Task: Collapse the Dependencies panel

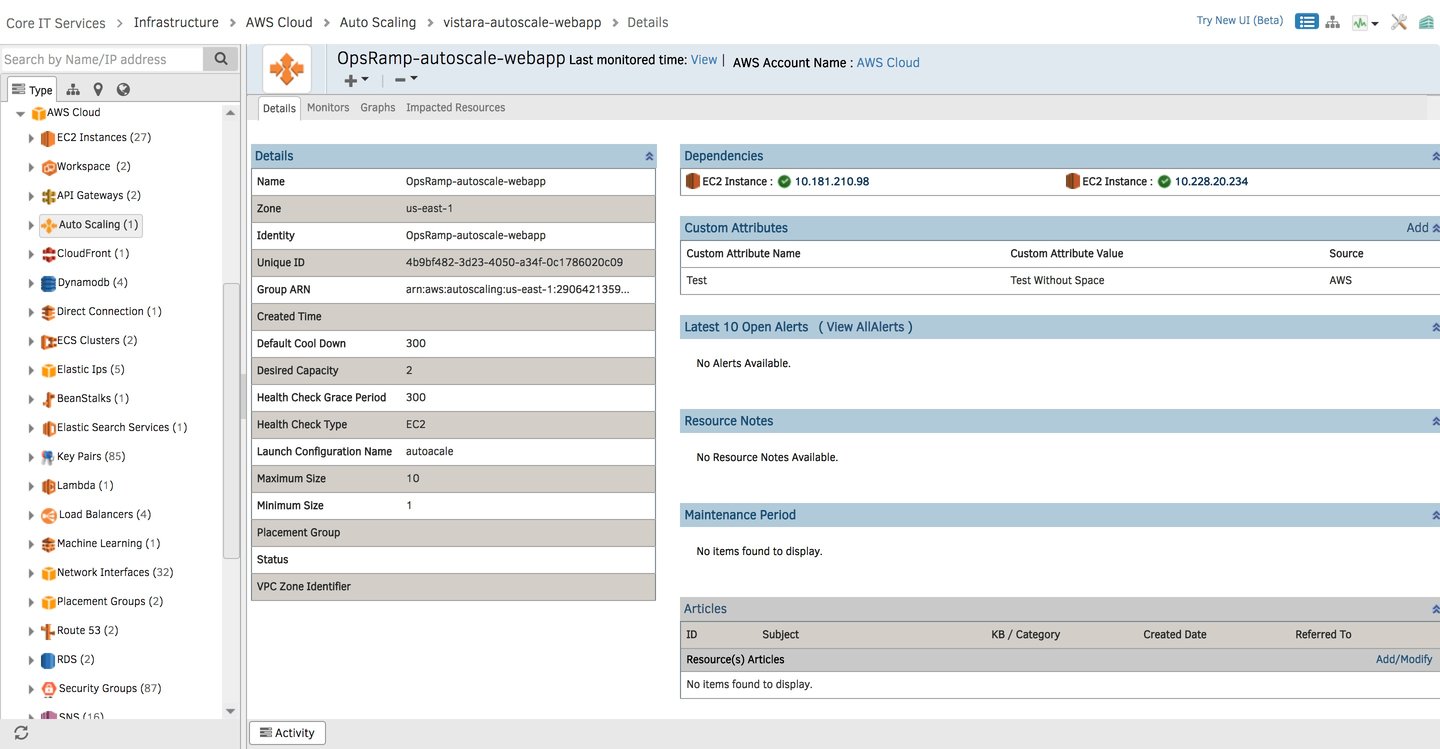Action: tap(1436, 155)
